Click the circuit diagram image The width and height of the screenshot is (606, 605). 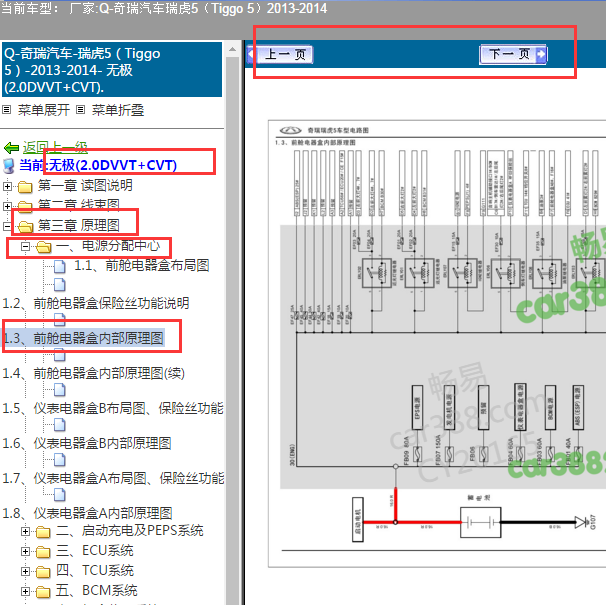[x=437, y=343]
